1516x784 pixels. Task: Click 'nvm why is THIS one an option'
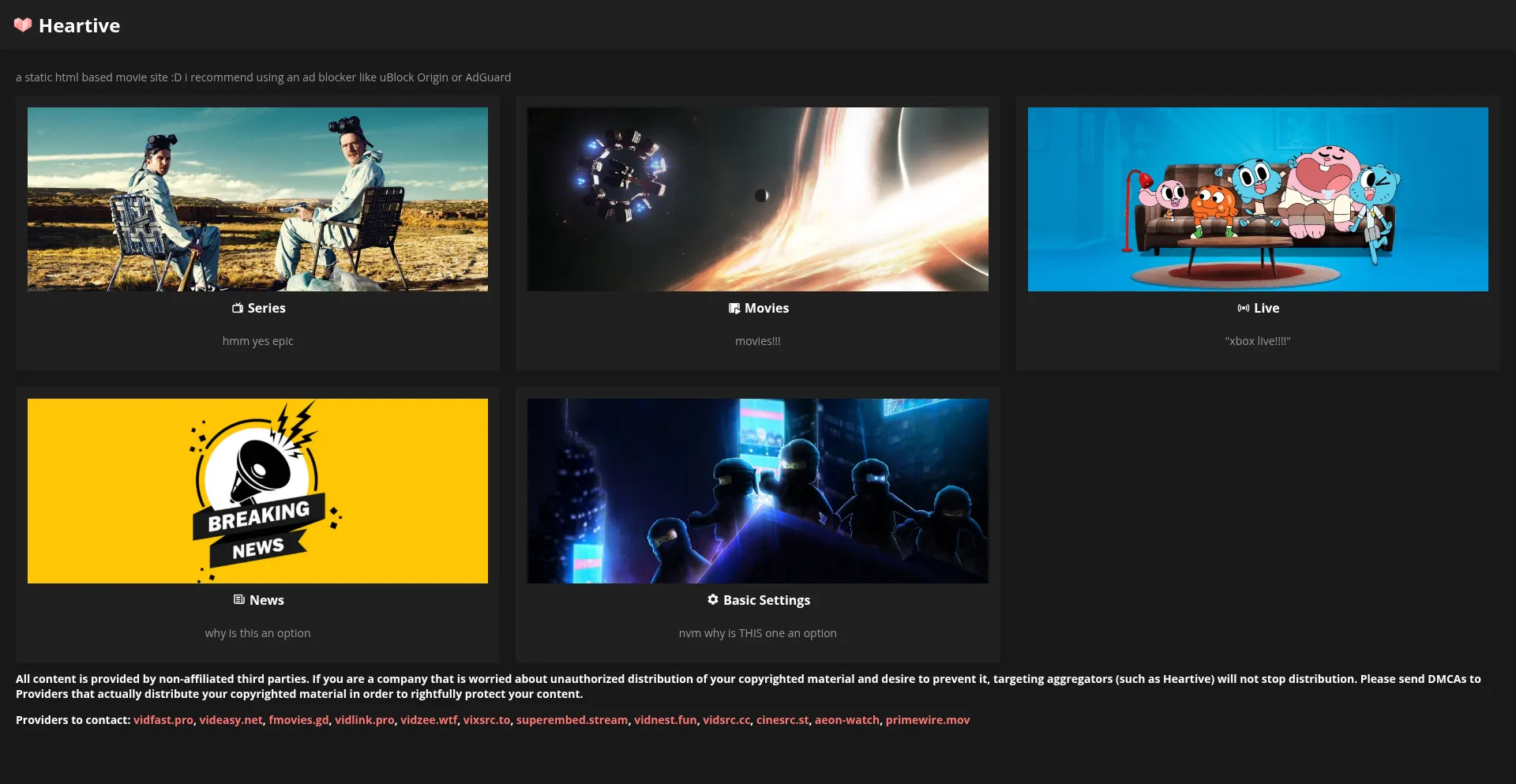pos(758,633)
